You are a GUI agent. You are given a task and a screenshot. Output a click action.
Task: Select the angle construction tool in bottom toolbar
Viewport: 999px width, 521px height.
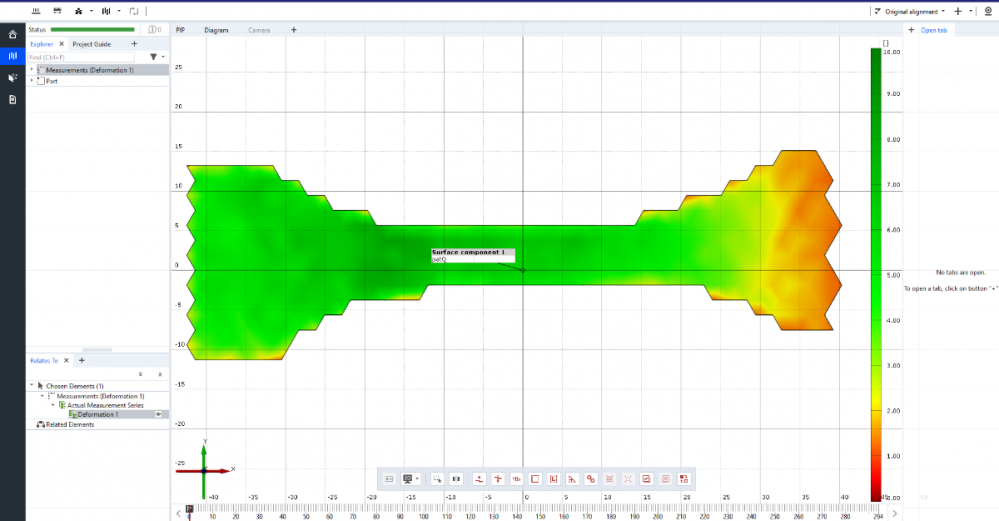pos(572,479)
